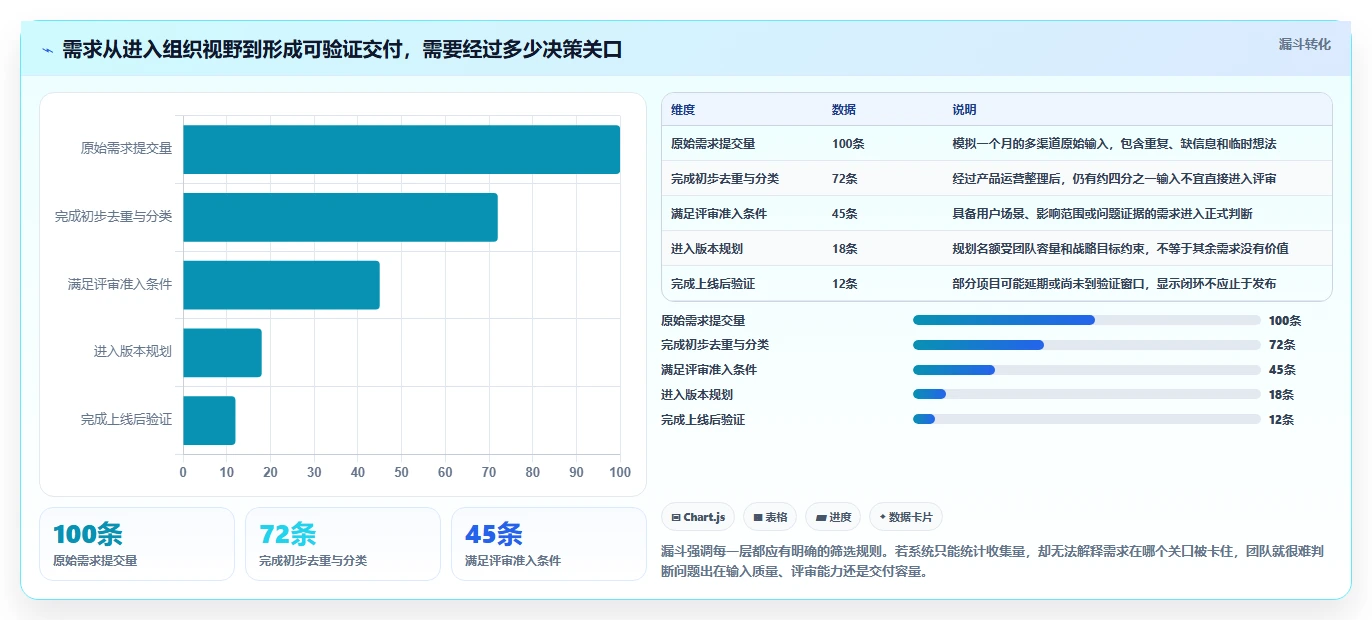Click the chart bar for 满足评审准入条件

click(x=281, y=285)
